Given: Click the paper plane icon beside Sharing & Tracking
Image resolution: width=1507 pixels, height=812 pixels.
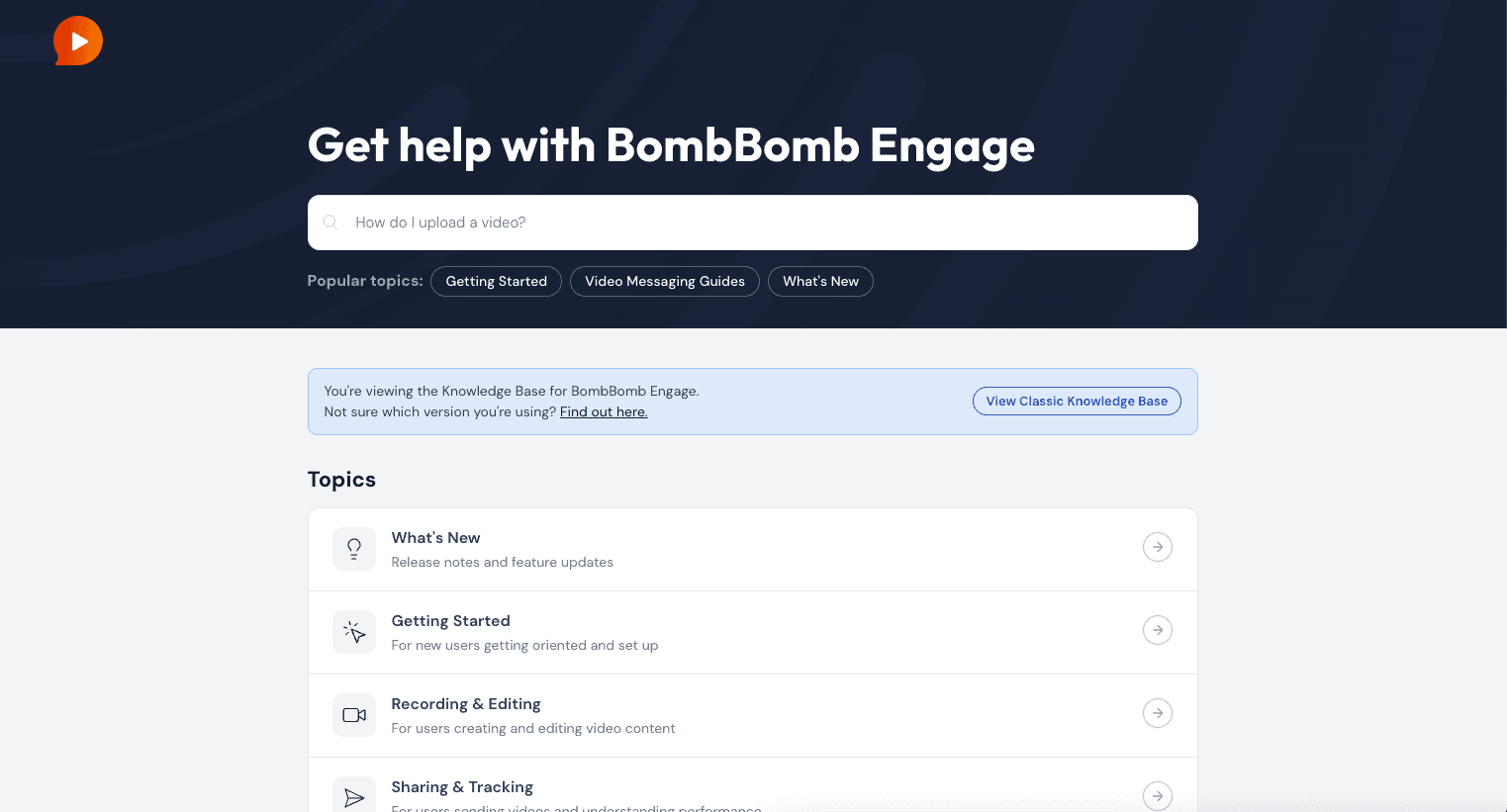Looking at the screenshot, I should pyautogui.click(x=354, y=797).
